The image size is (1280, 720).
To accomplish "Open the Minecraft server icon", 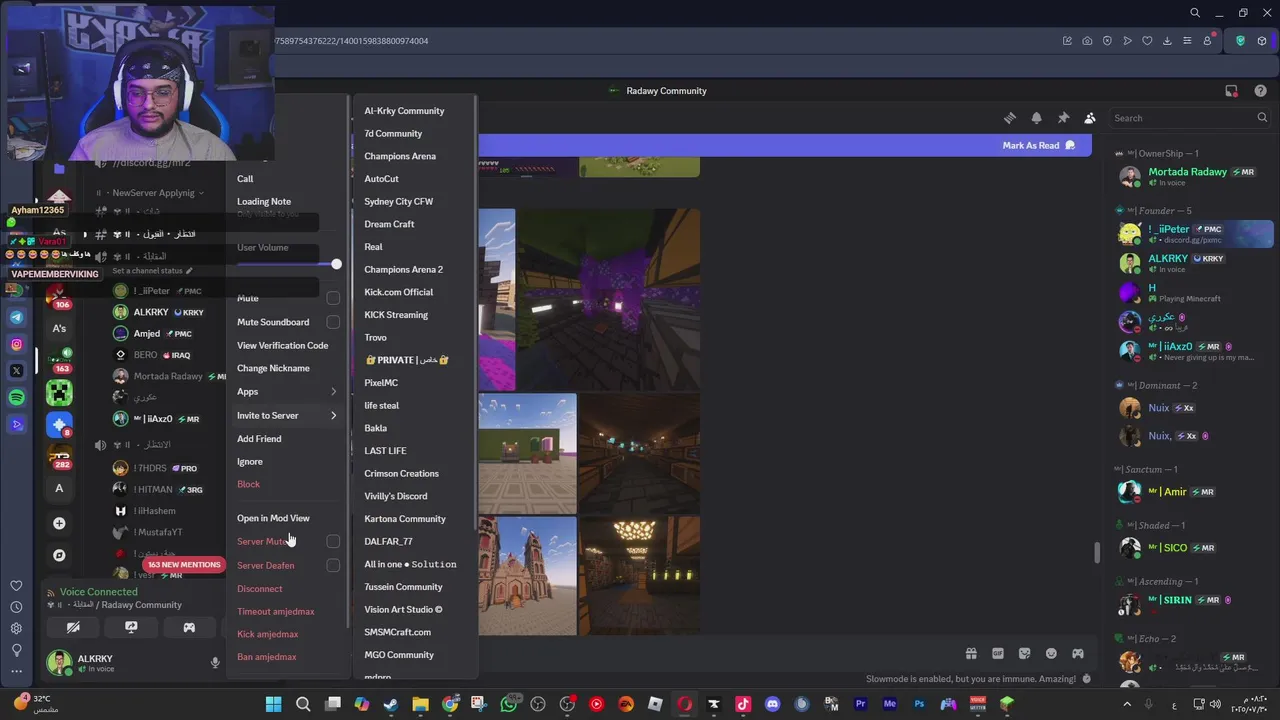I will [x=59, y=393].
